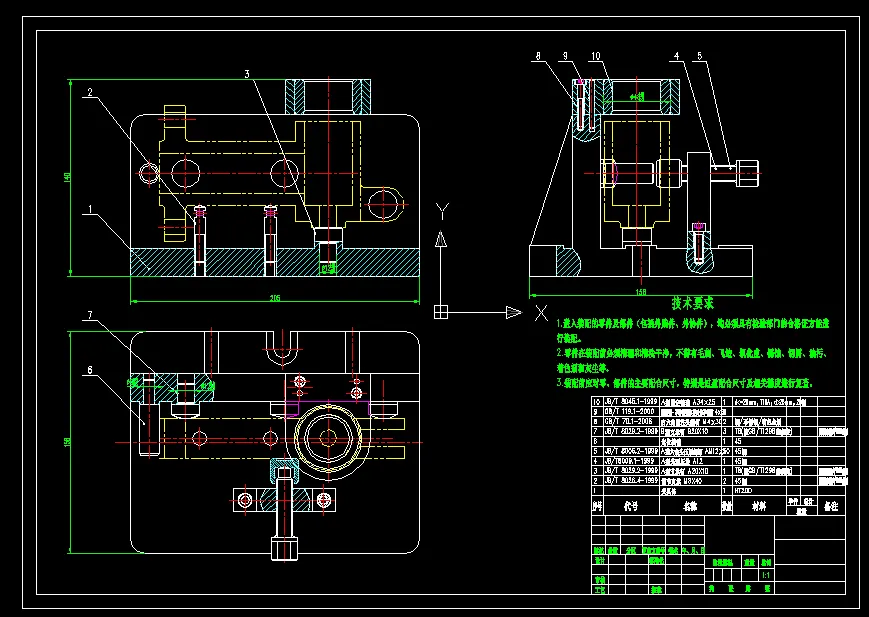Click the vertical 140 height dimension text

tap(67, 177)
